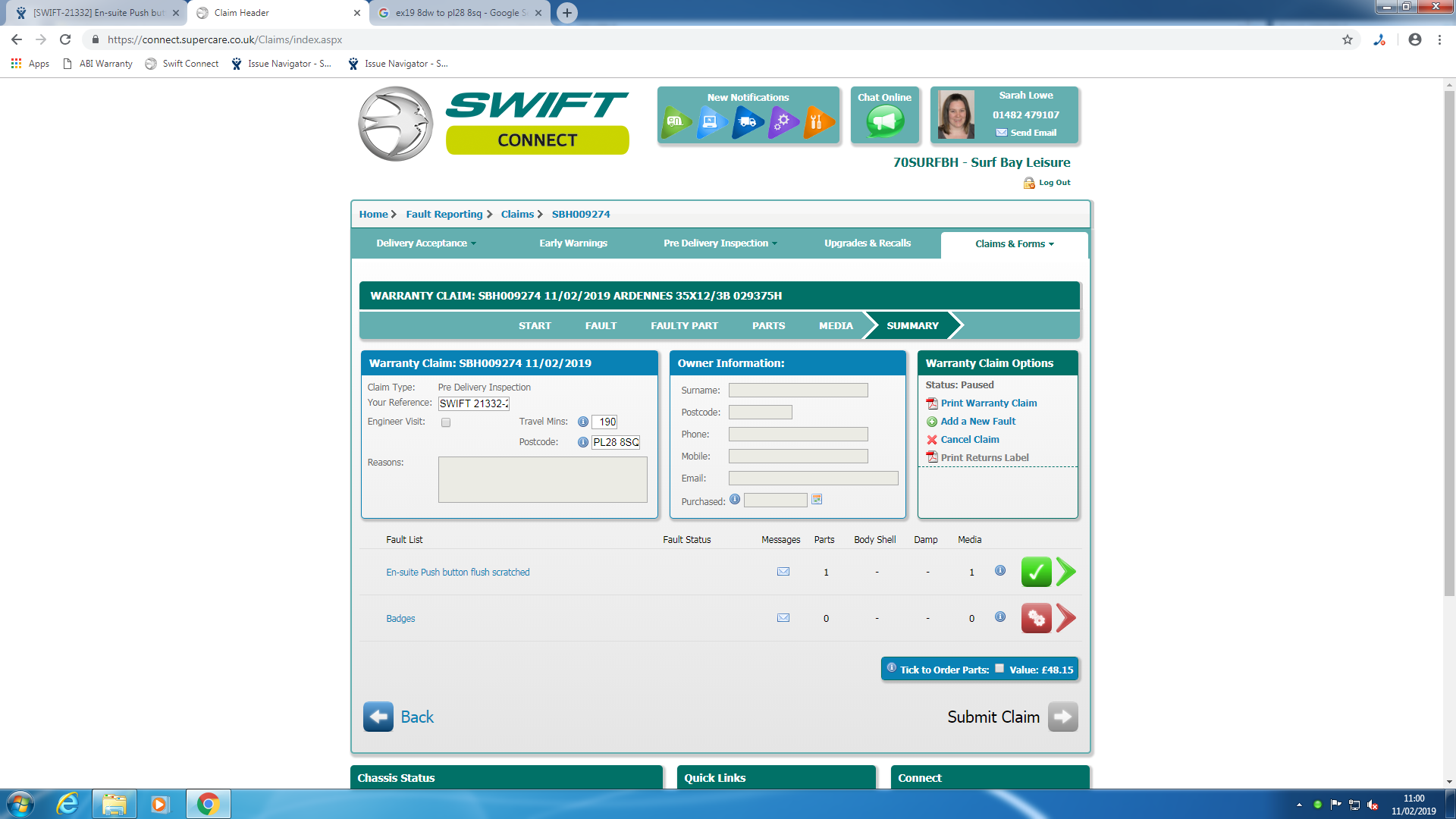Open Chat Online megaphone bubble
This screenshot has width=1456, height=819.
tap(885, 121)
